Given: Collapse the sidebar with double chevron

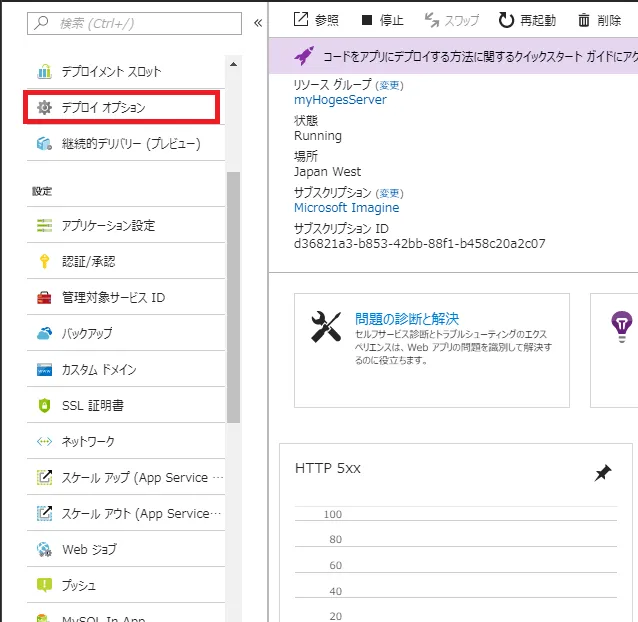Looking at the screenshot, I should [x=257, y=22].
